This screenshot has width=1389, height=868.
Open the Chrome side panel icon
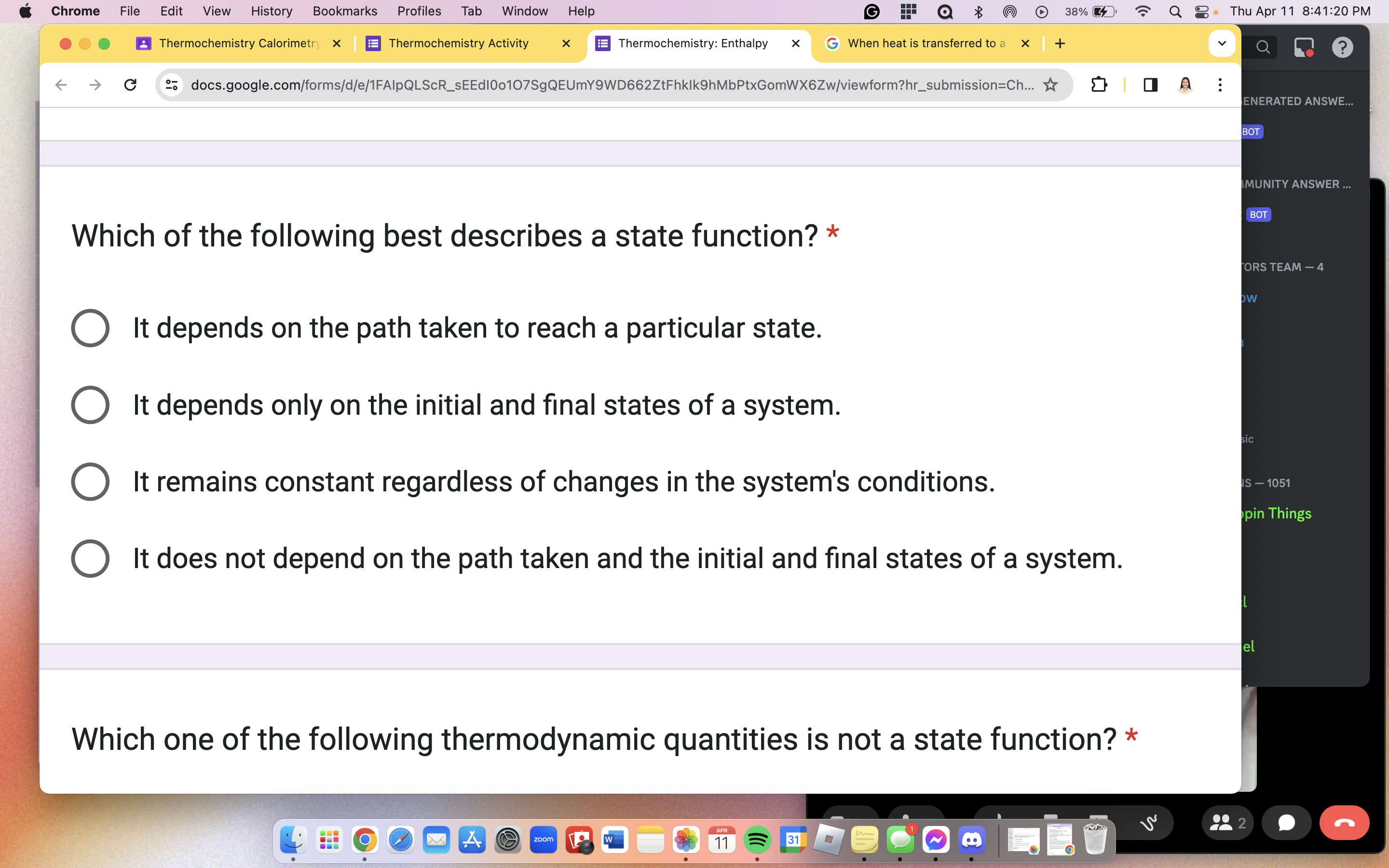click(x=1150, y=84)
